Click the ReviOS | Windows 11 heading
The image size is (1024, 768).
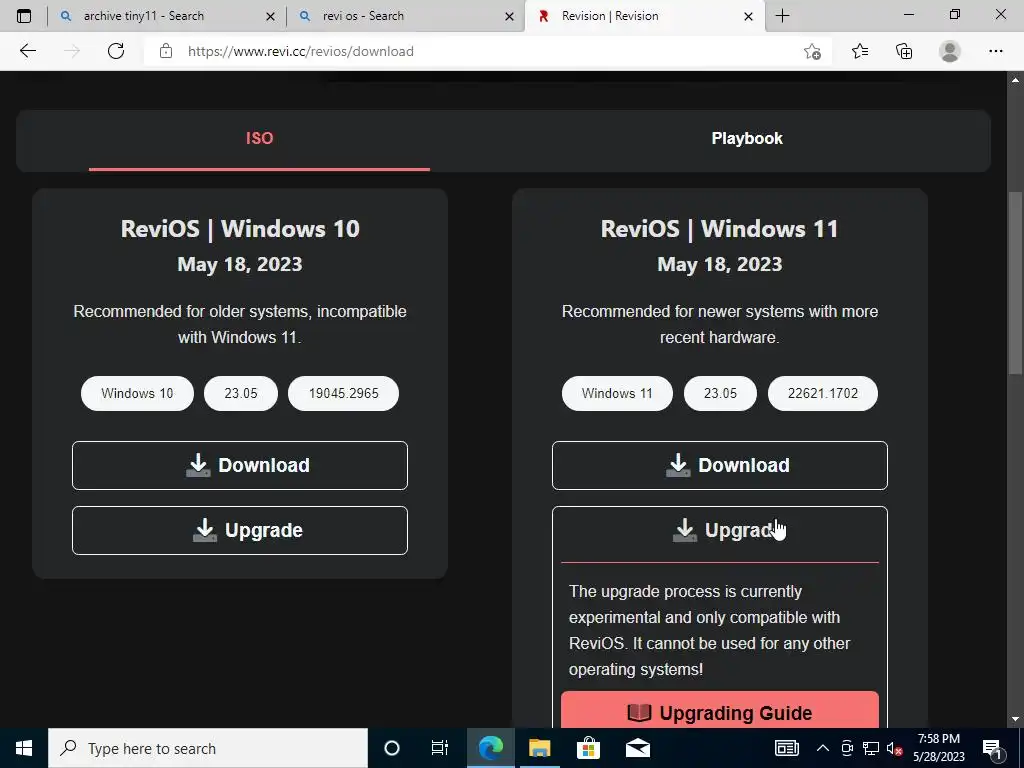pyautogui.click(x=720, y=229)
